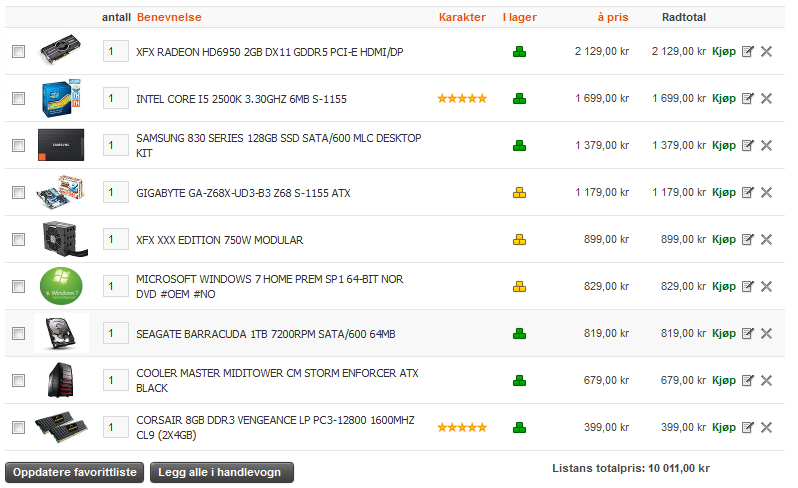Click the yellow stock icon for Windows 7 Home Prem
Screen dimensions: 798x488
(519, 286)
